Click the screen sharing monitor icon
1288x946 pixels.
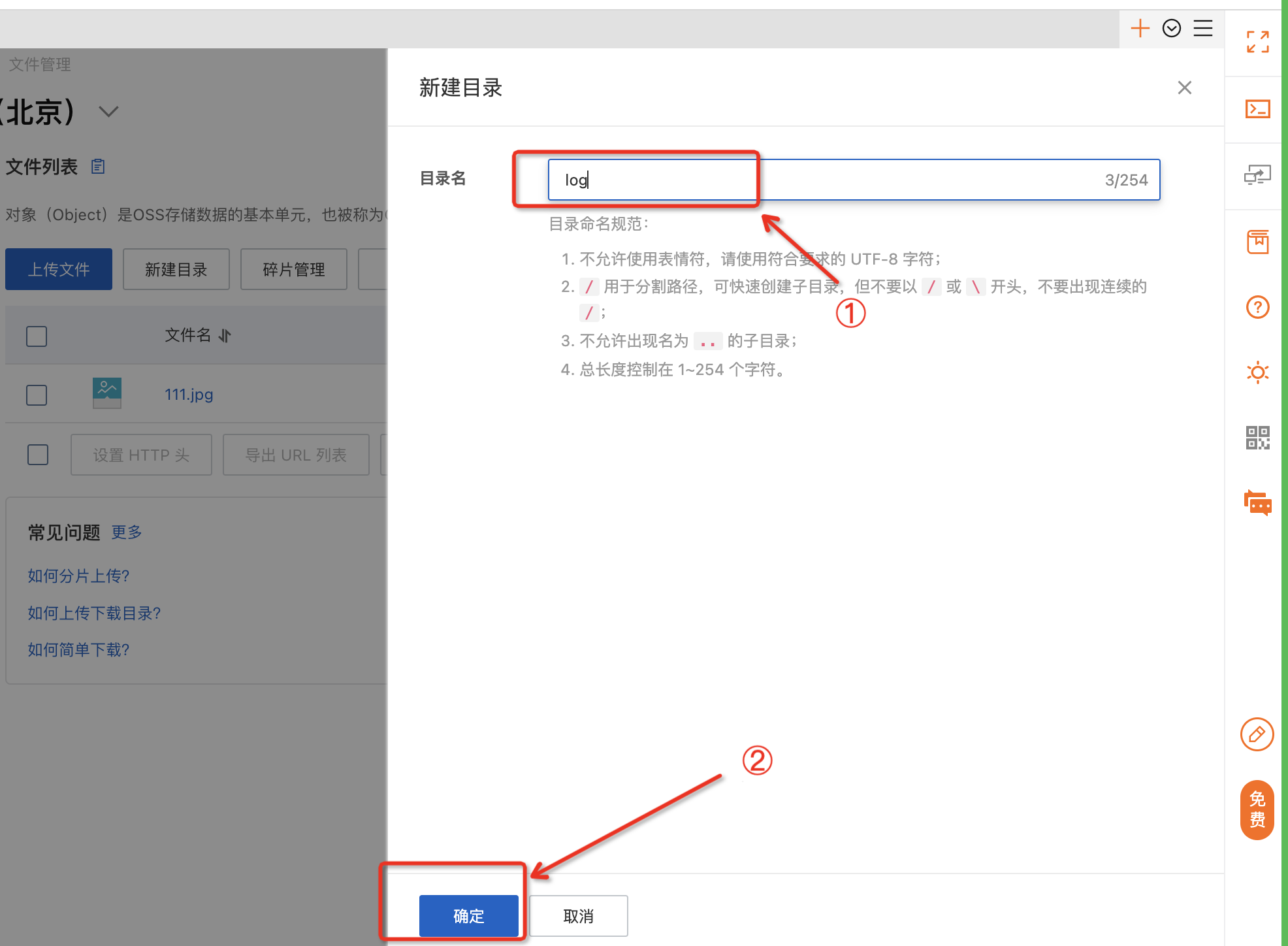click(x=1257, y=175)
